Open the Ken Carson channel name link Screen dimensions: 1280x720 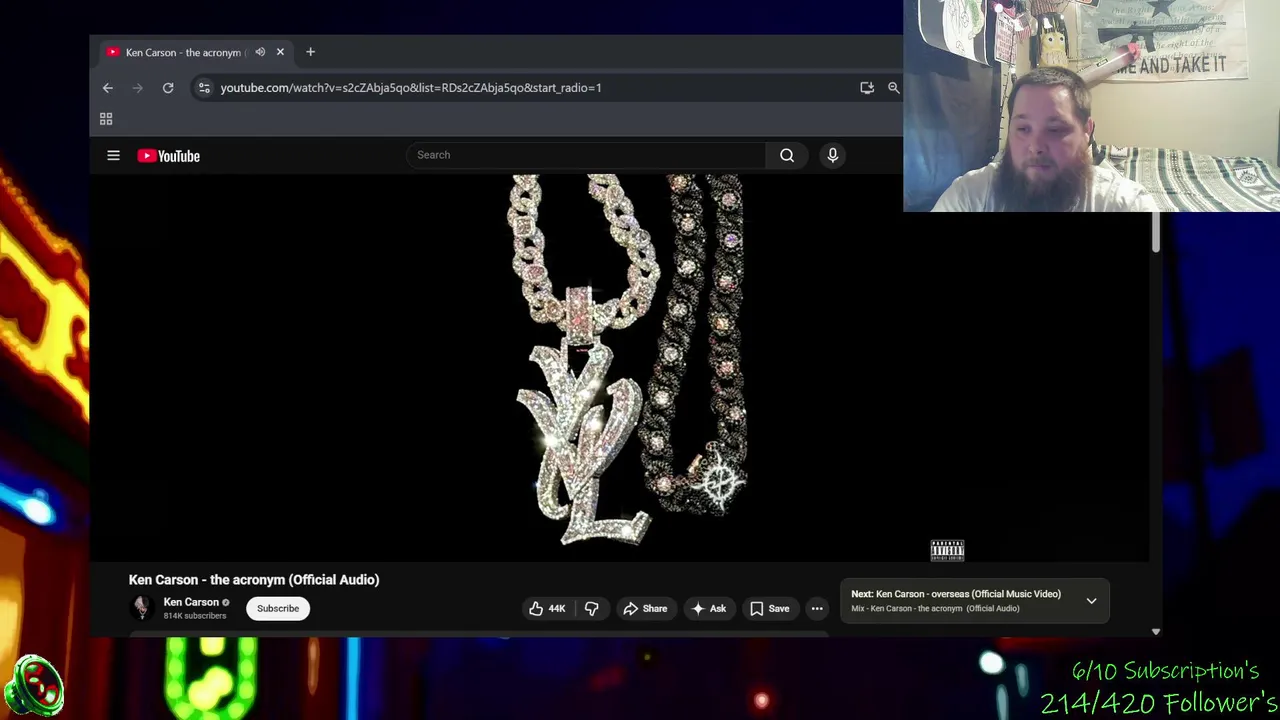click(x=191, y=602)
